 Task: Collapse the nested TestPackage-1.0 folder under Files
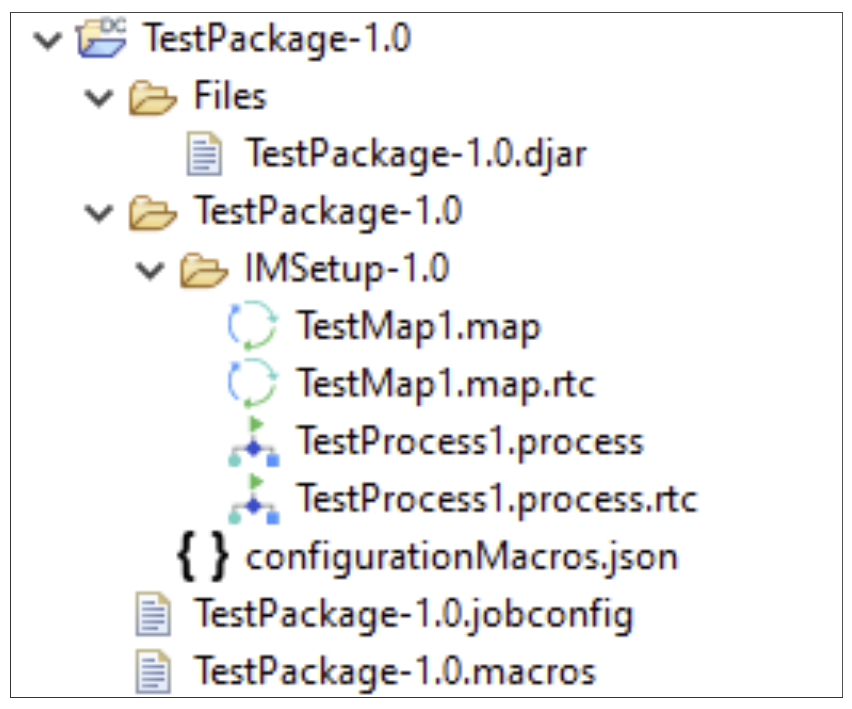pyautogui.click(x=96, y=213)
